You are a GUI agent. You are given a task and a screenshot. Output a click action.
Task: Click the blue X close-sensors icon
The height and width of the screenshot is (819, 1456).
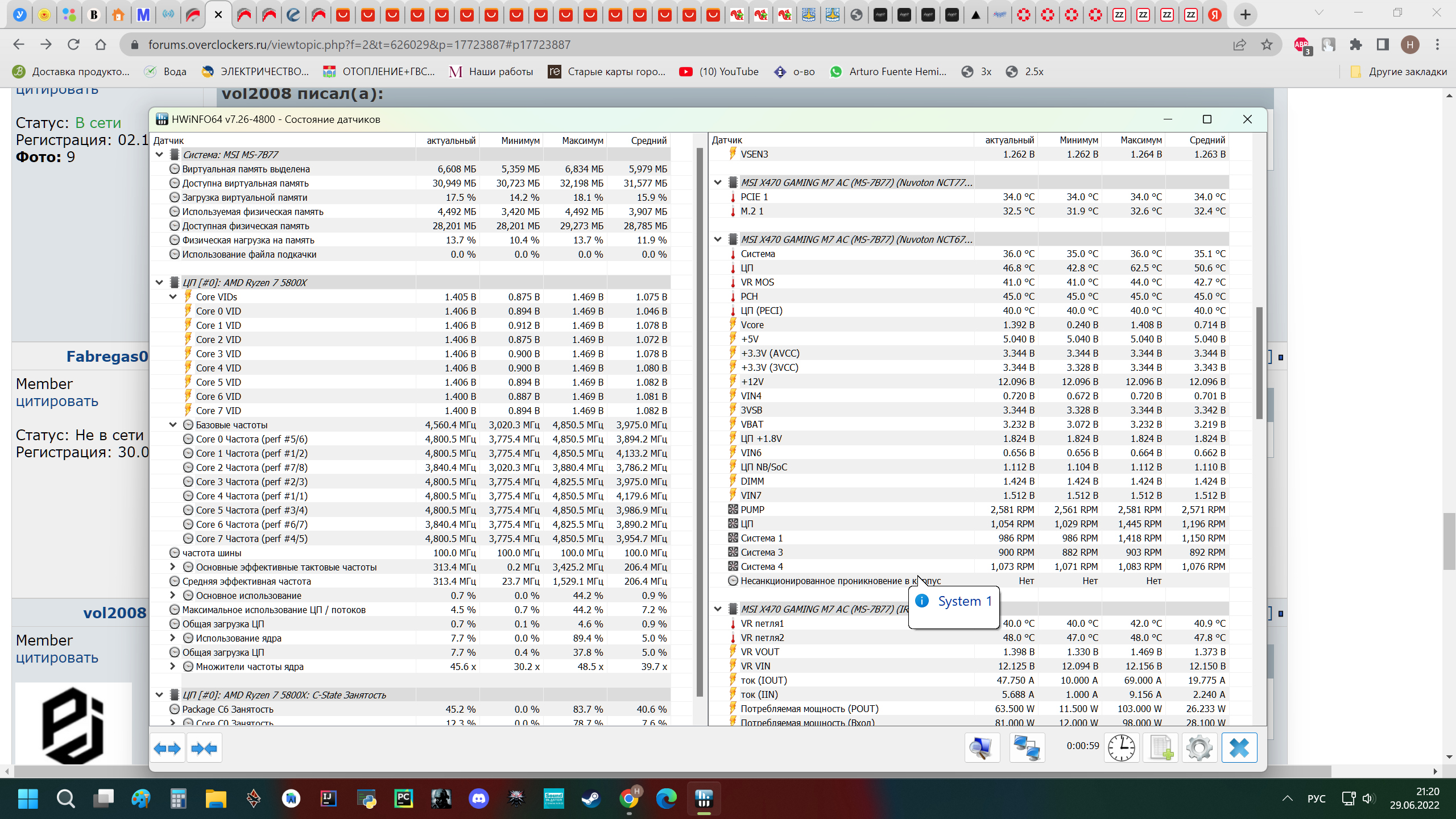[1239, 747]
